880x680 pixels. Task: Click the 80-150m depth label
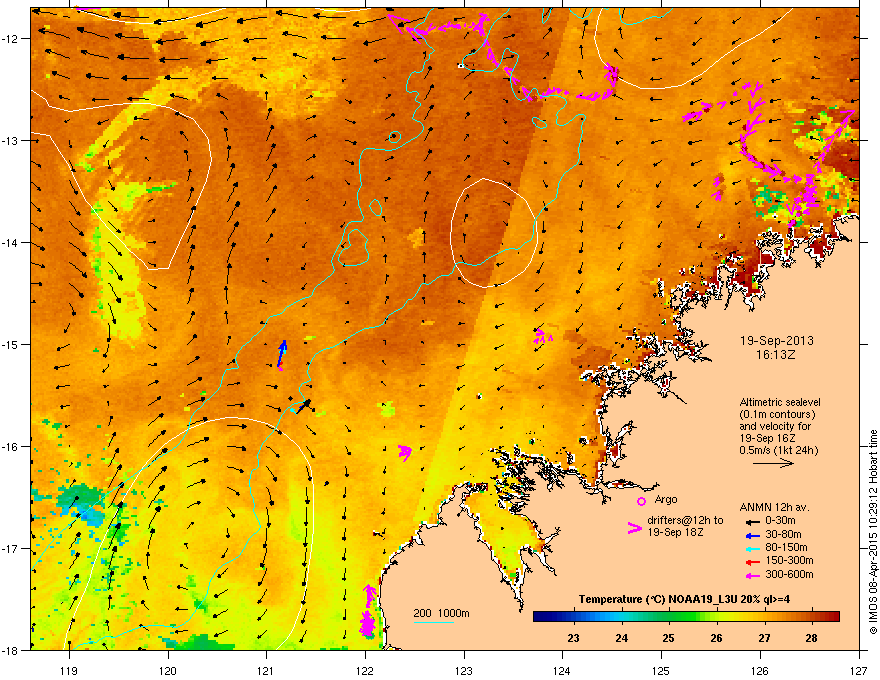pyautogui.click(x=786, y=548)
